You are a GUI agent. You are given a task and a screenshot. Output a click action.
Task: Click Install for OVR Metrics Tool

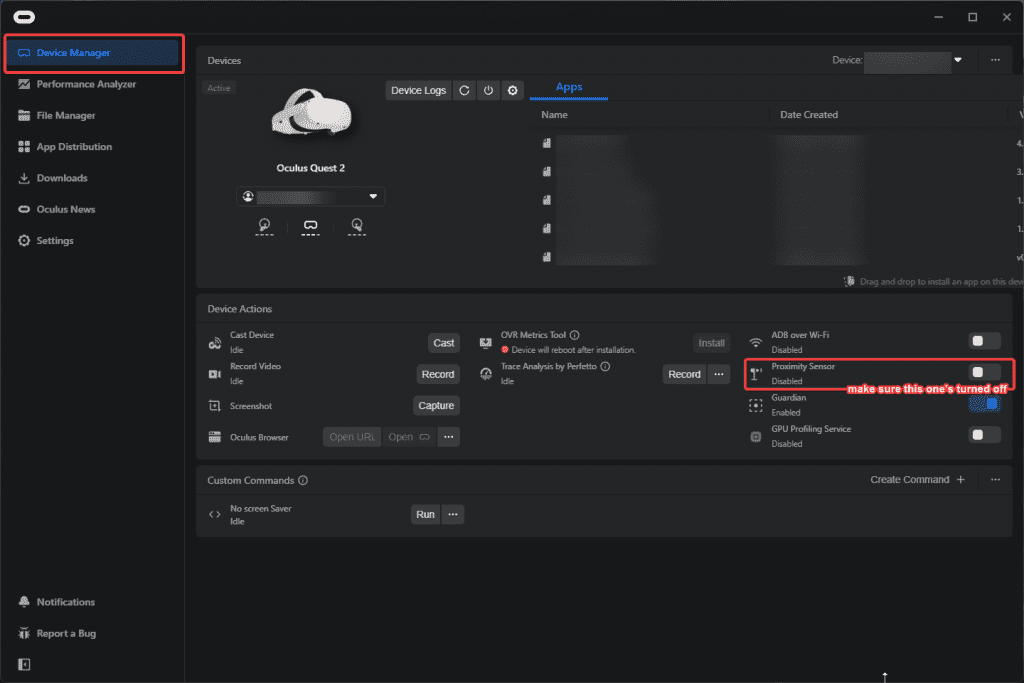pos(711,343)
